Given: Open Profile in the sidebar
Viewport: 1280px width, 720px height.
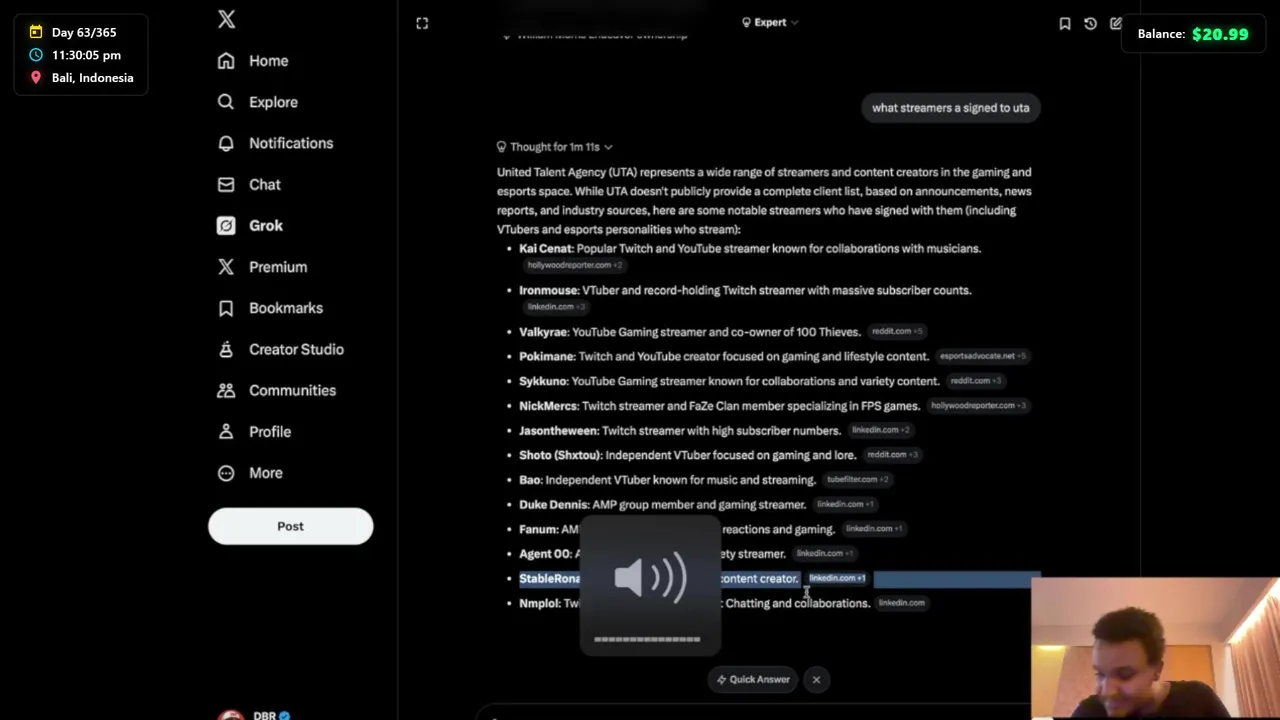Looking at the screenshot, I should [x=254, y=431].
